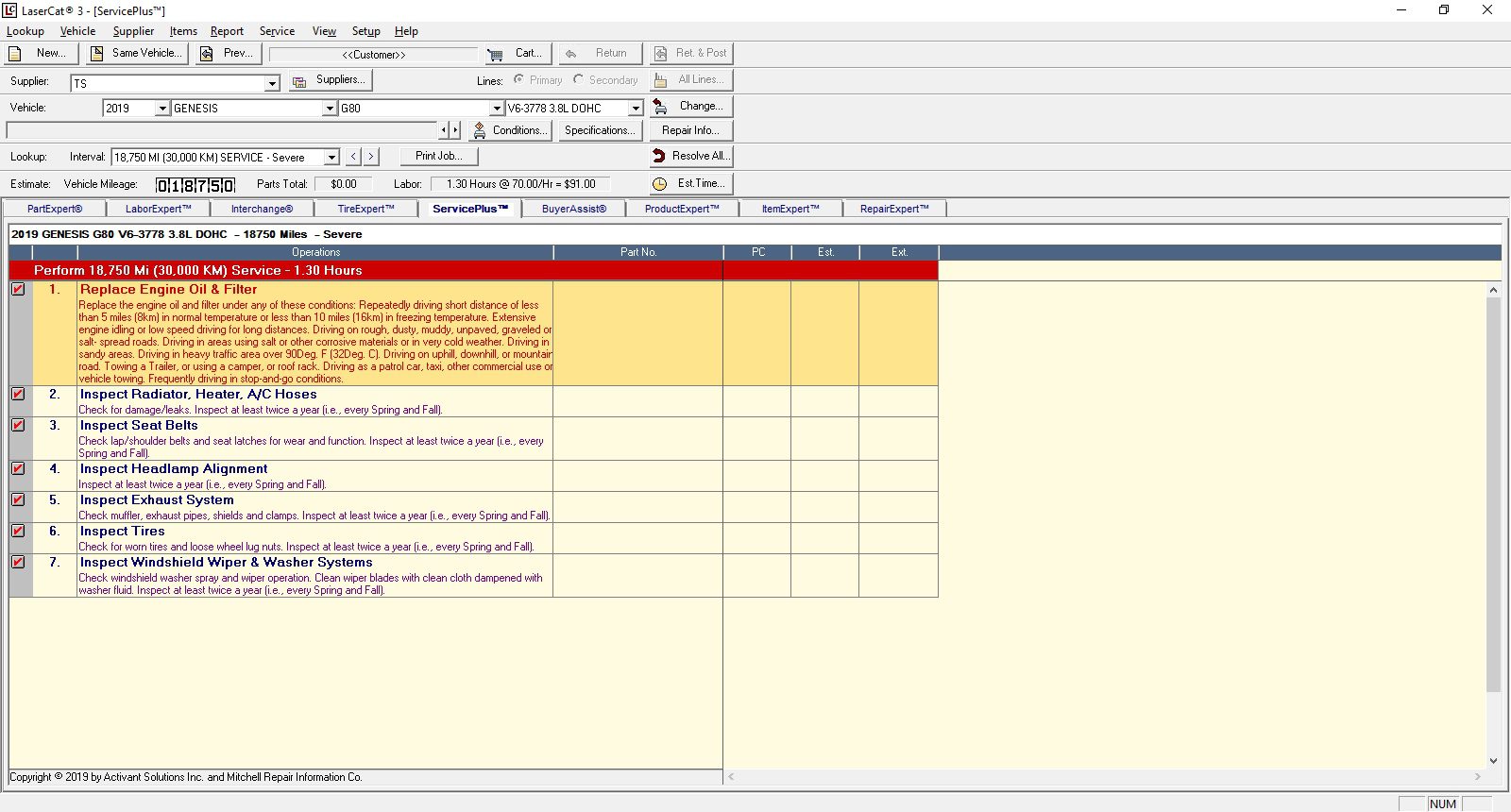Viewport: 1511px width, 812px height.
Task: Switch to the TireExpert tab
Action: tap(366, 209)
